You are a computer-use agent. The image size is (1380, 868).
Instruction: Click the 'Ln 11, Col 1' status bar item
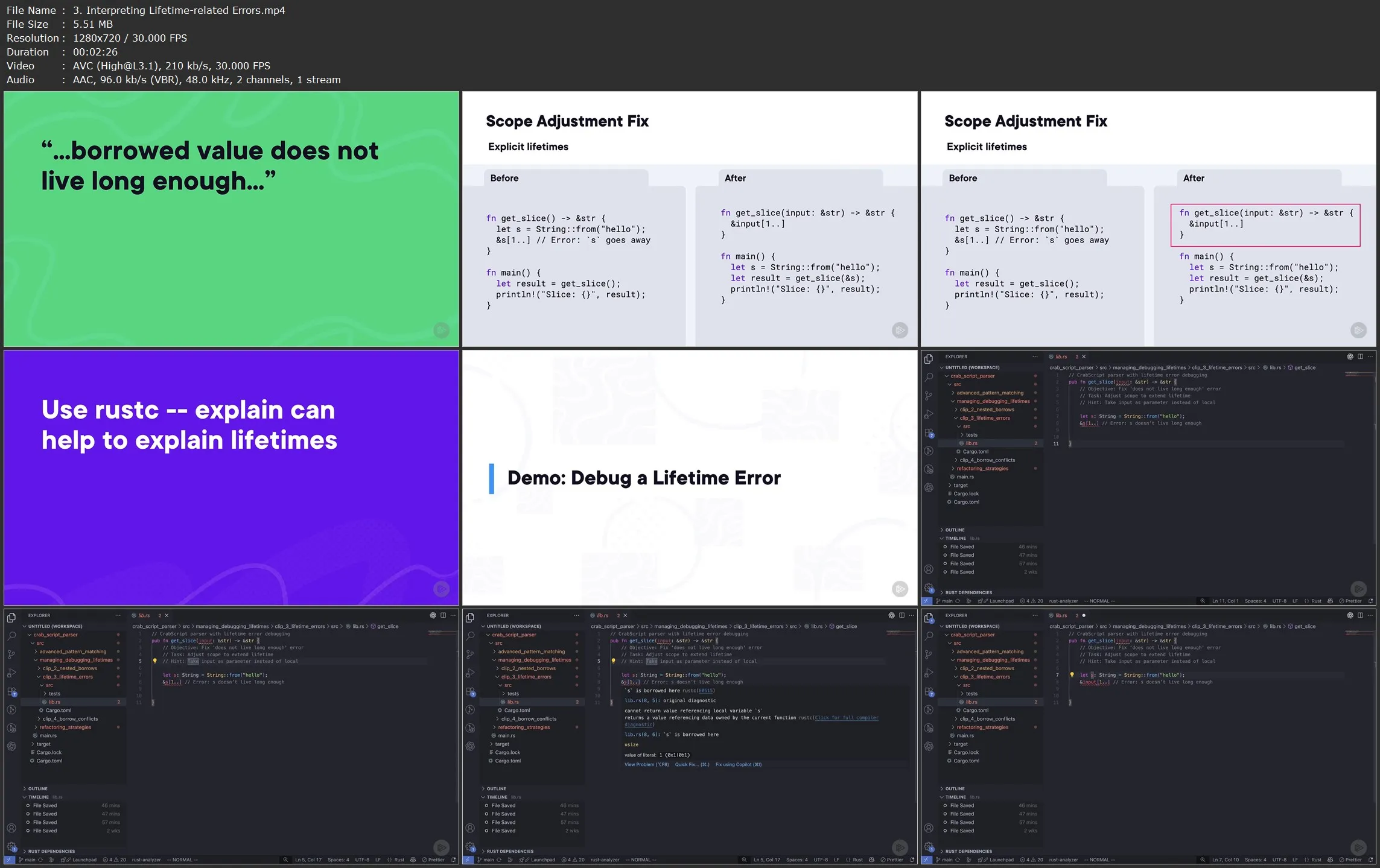1225,601
